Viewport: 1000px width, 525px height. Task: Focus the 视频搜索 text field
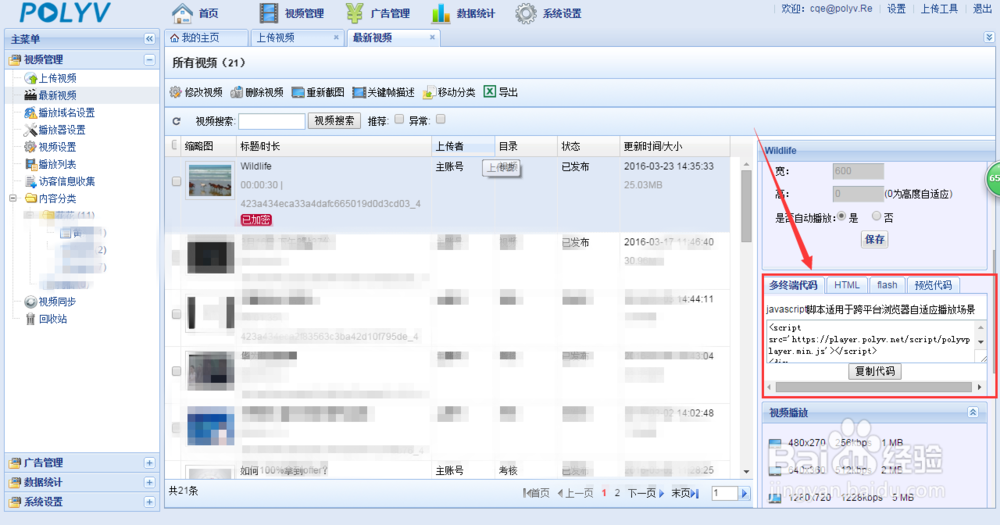pyautogui.click(x=272, y=121)
